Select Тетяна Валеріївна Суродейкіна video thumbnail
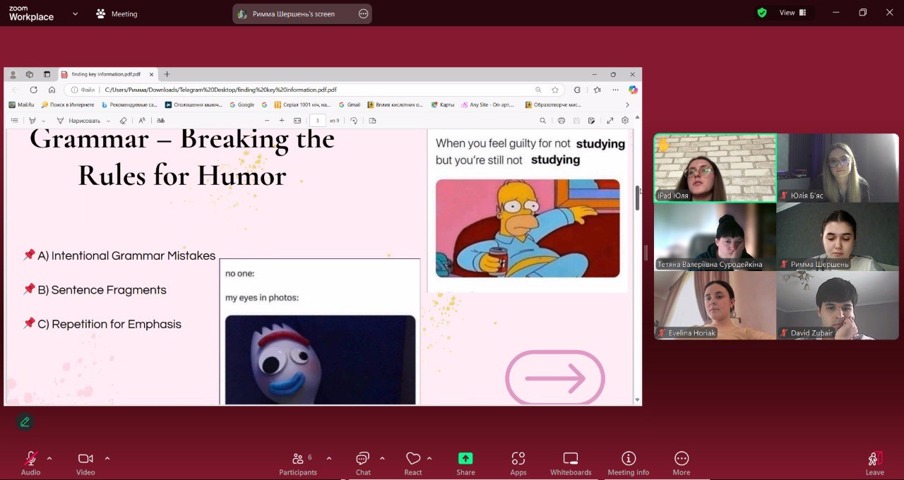 [715, 236]
